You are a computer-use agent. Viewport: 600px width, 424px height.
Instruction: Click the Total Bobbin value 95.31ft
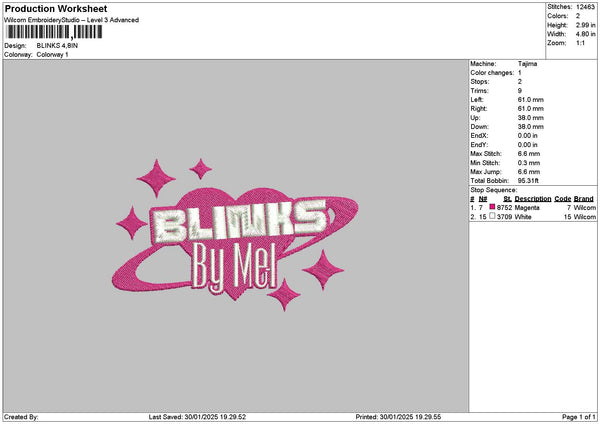[x=528, y=181]
